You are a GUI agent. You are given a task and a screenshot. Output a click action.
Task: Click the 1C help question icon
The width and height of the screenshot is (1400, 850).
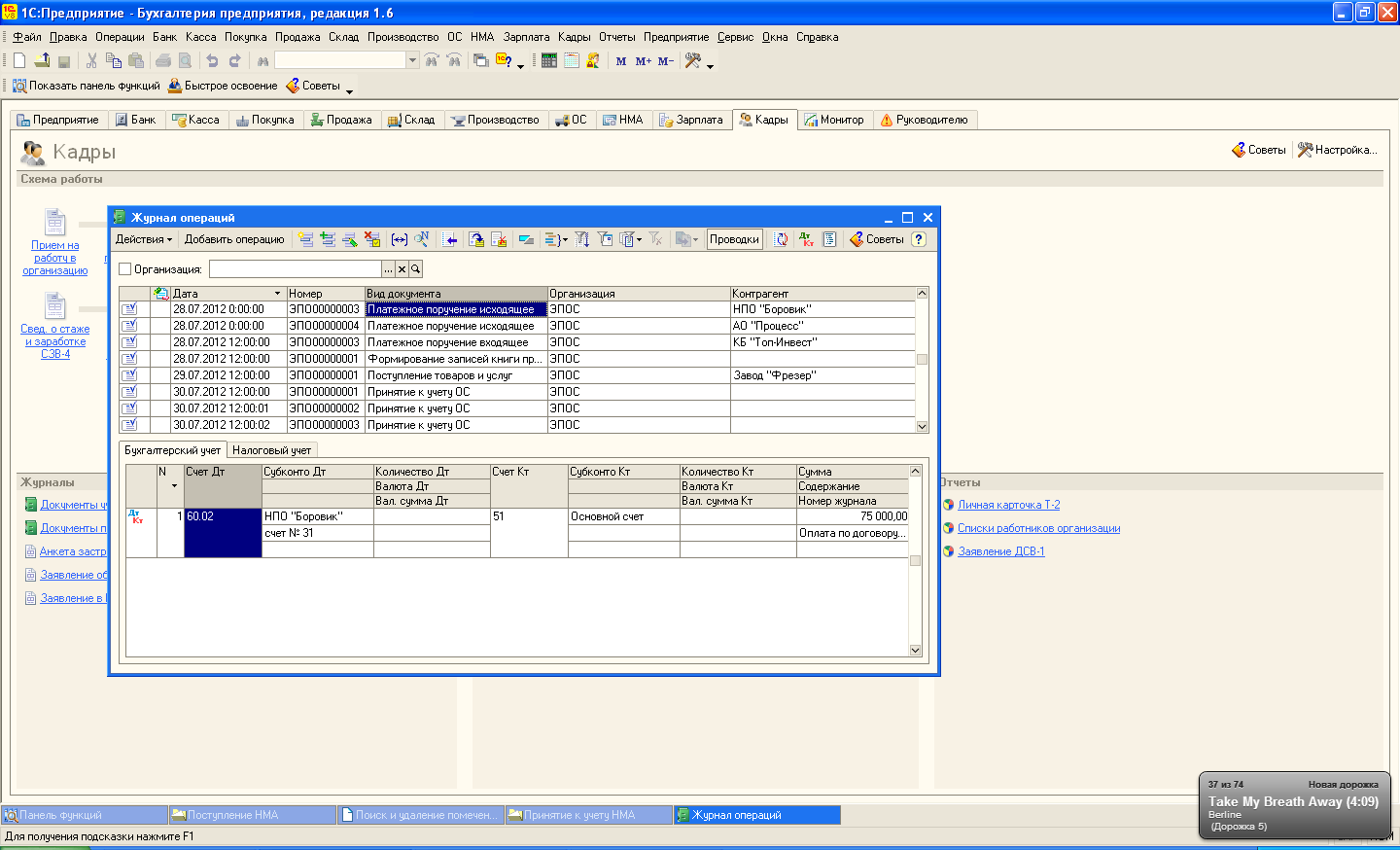(x=504, y=60)
